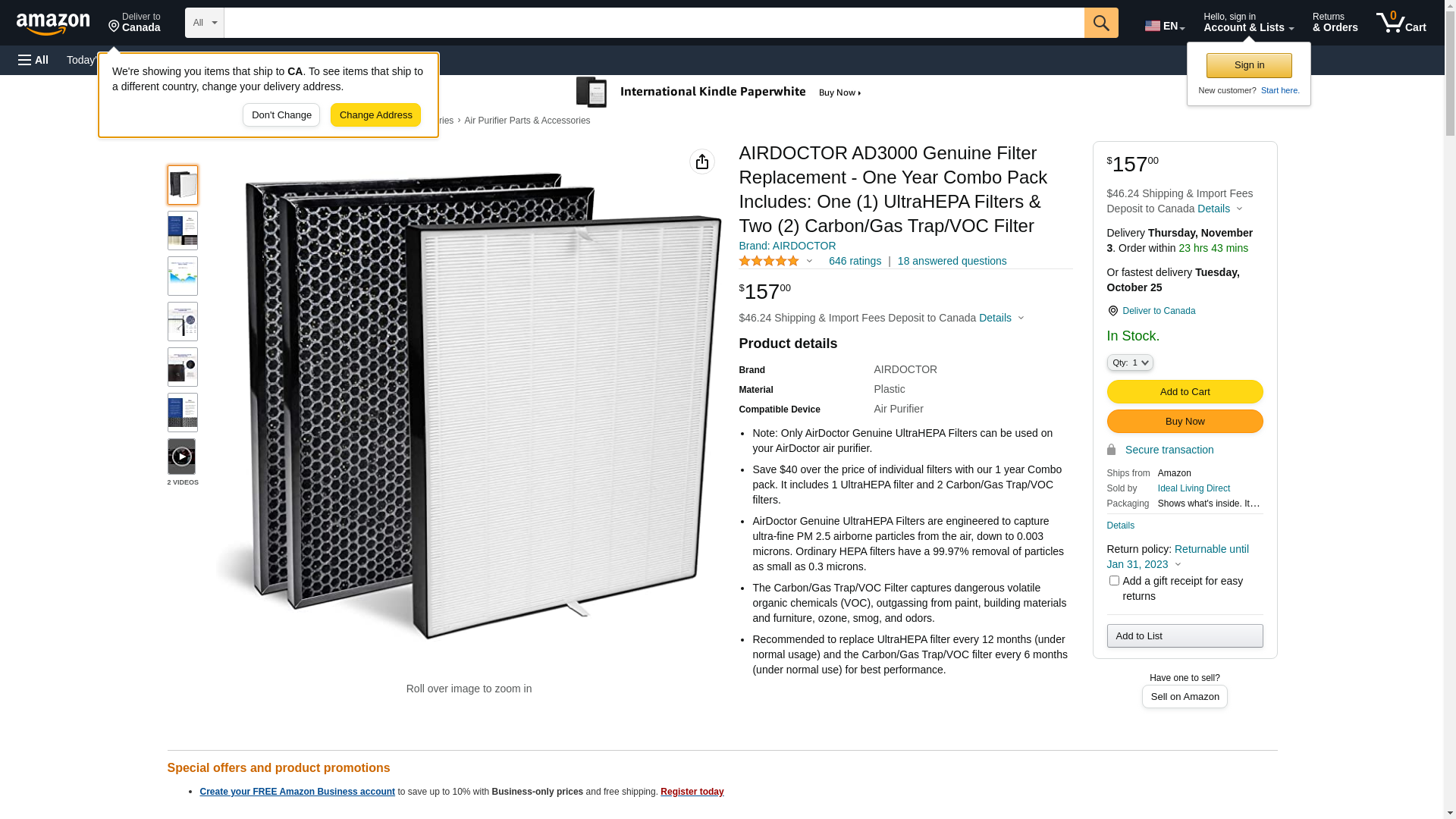Play the product videos thumbnail
The width and height of the screenshot is (1456, 819).
click(x=182, y=457)
